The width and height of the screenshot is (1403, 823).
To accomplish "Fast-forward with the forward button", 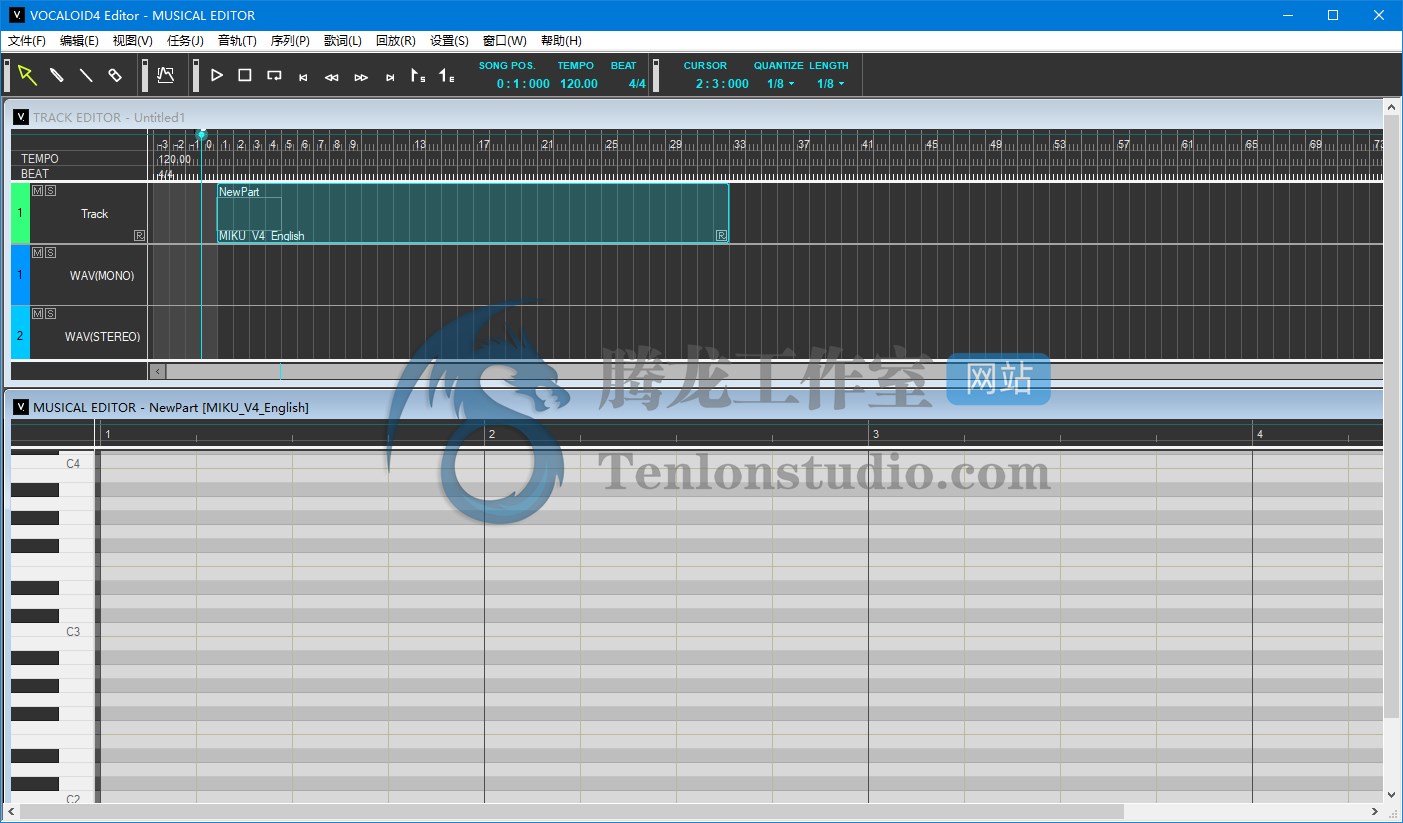I will click(x=361, y=77).
